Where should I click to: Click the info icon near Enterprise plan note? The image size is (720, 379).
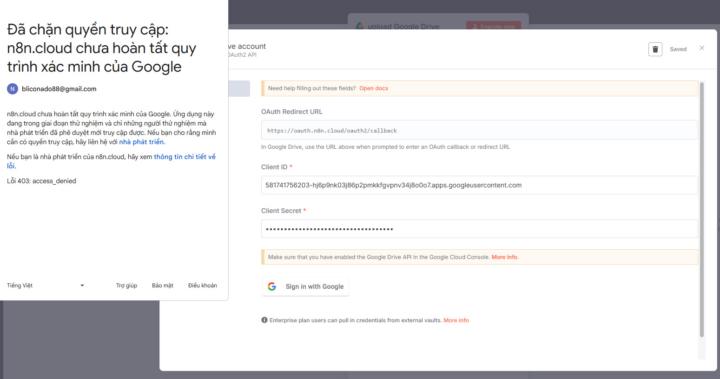[264, 320]
